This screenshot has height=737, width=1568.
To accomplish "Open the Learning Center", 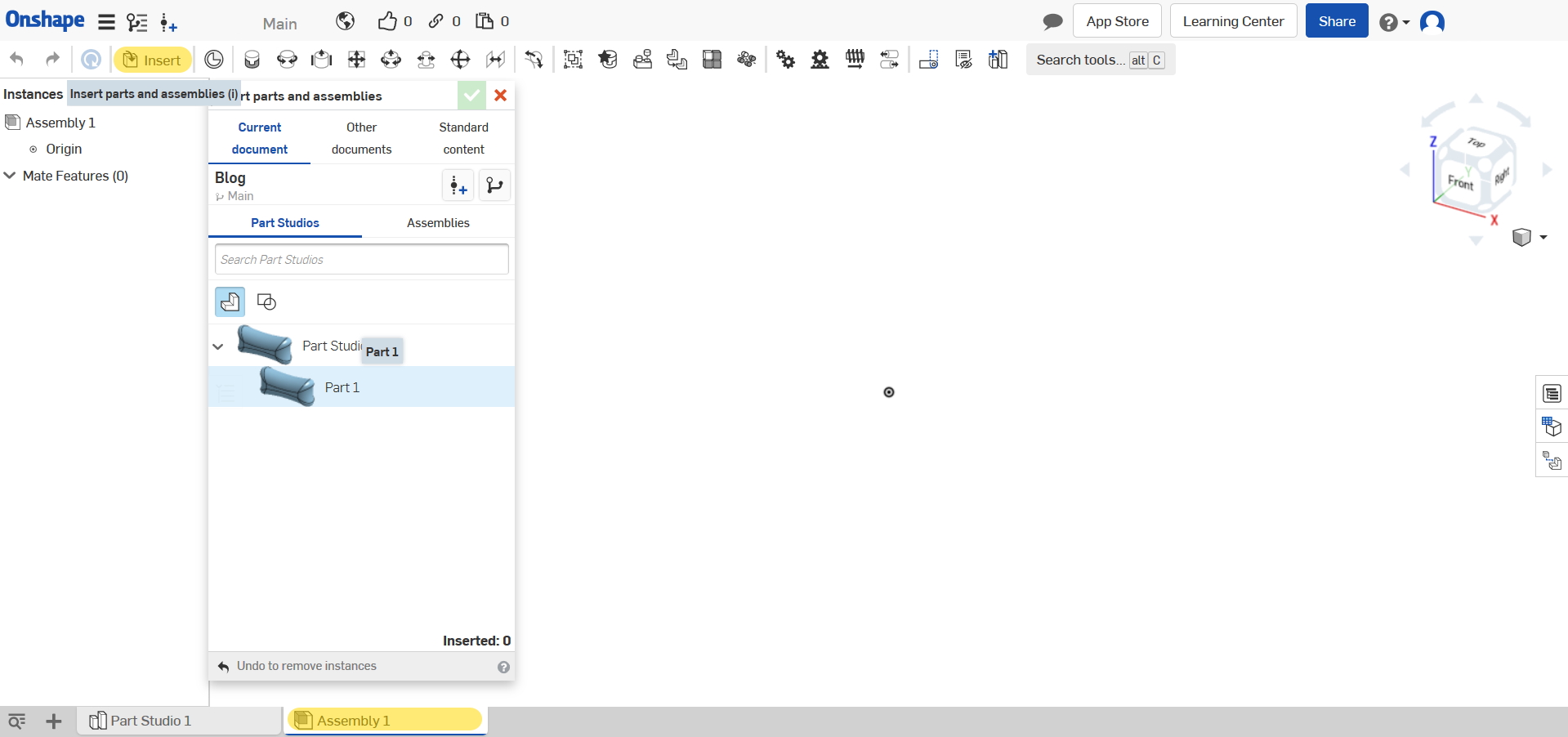I will tap(1233, 21).
